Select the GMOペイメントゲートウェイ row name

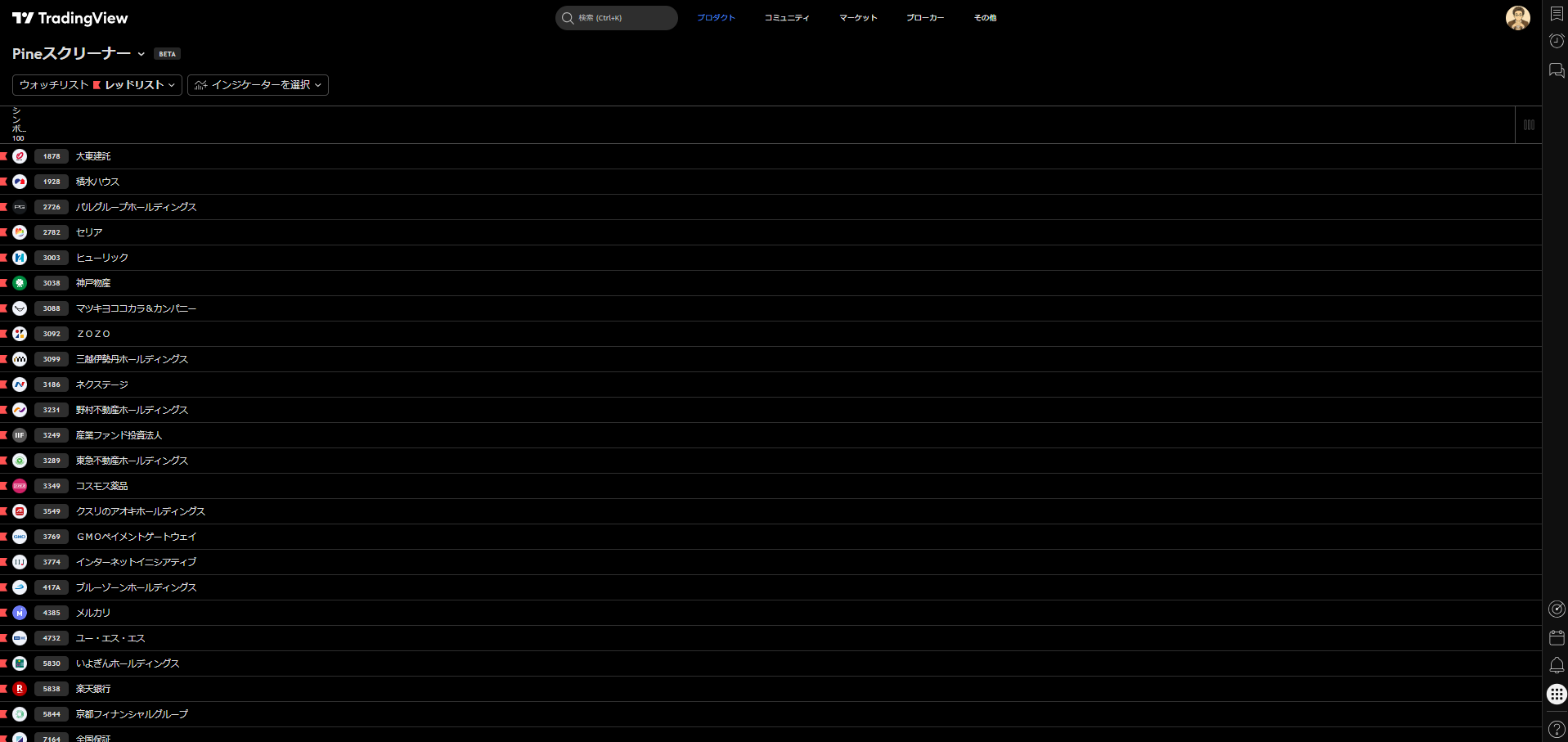pyautogui.click(x=137, y=537)
